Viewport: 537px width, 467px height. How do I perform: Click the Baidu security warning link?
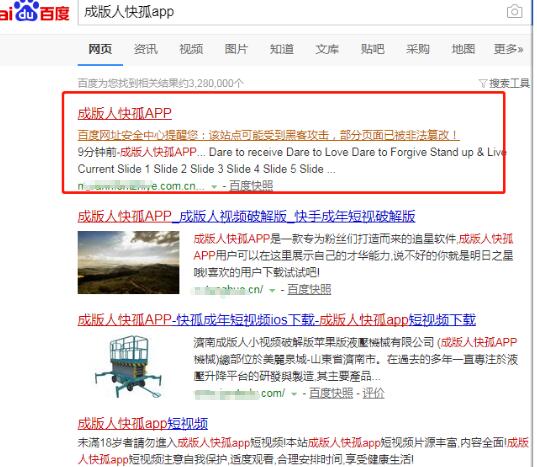point(268,135)
